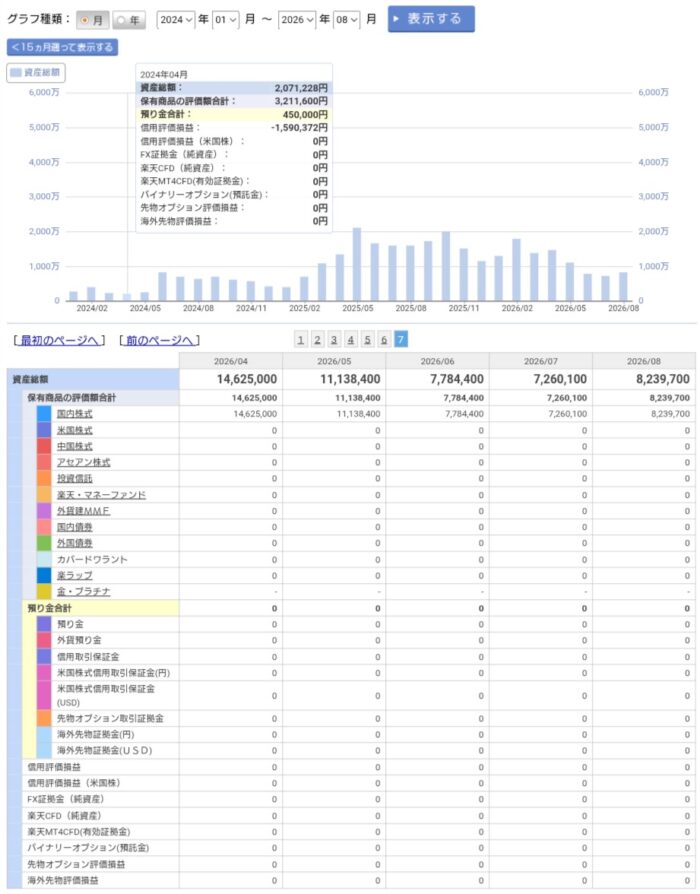The width and height of the screenshot is (700, 894).
Task: Click the 資産総額 value 11,138,400
Action: click(350, 379)
